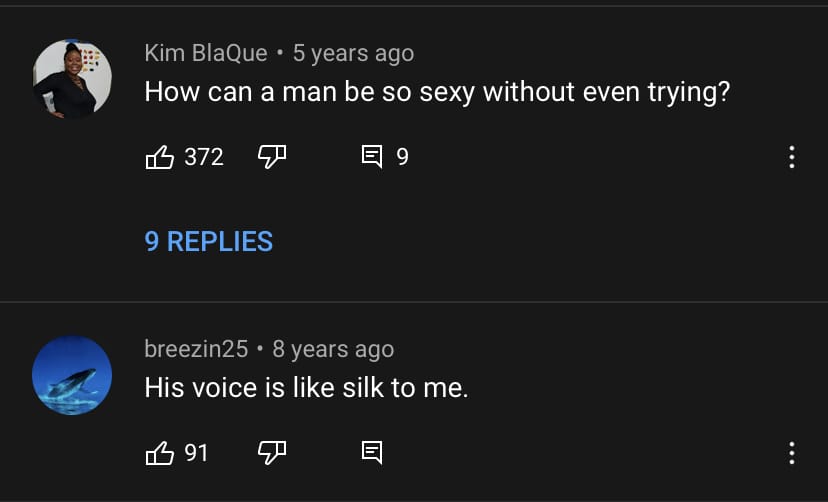
Task: Open breezin25's whale avatar
Action: tap(72, 375)
